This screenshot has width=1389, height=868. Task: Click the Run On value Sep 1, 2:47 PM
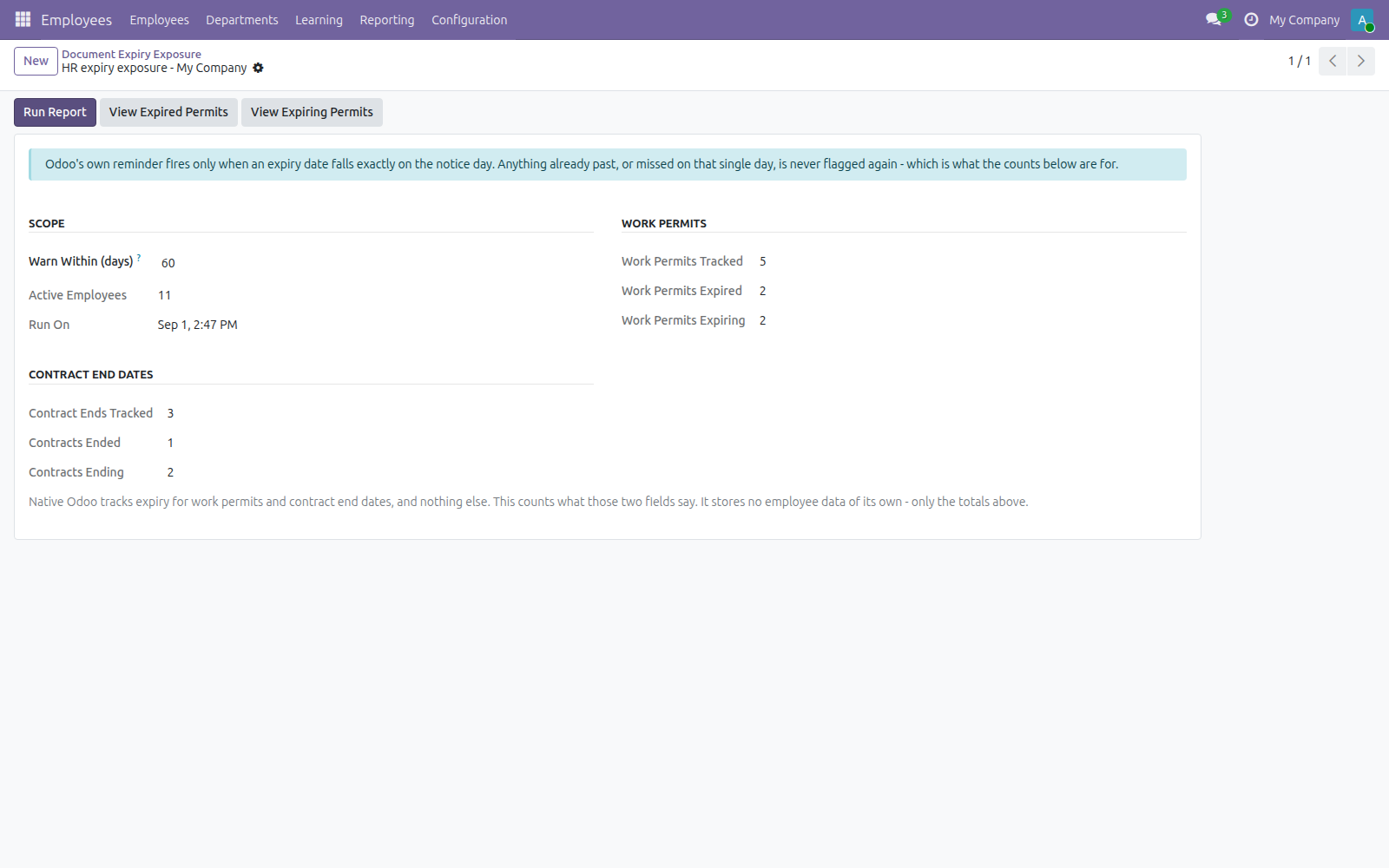(197, 325)
